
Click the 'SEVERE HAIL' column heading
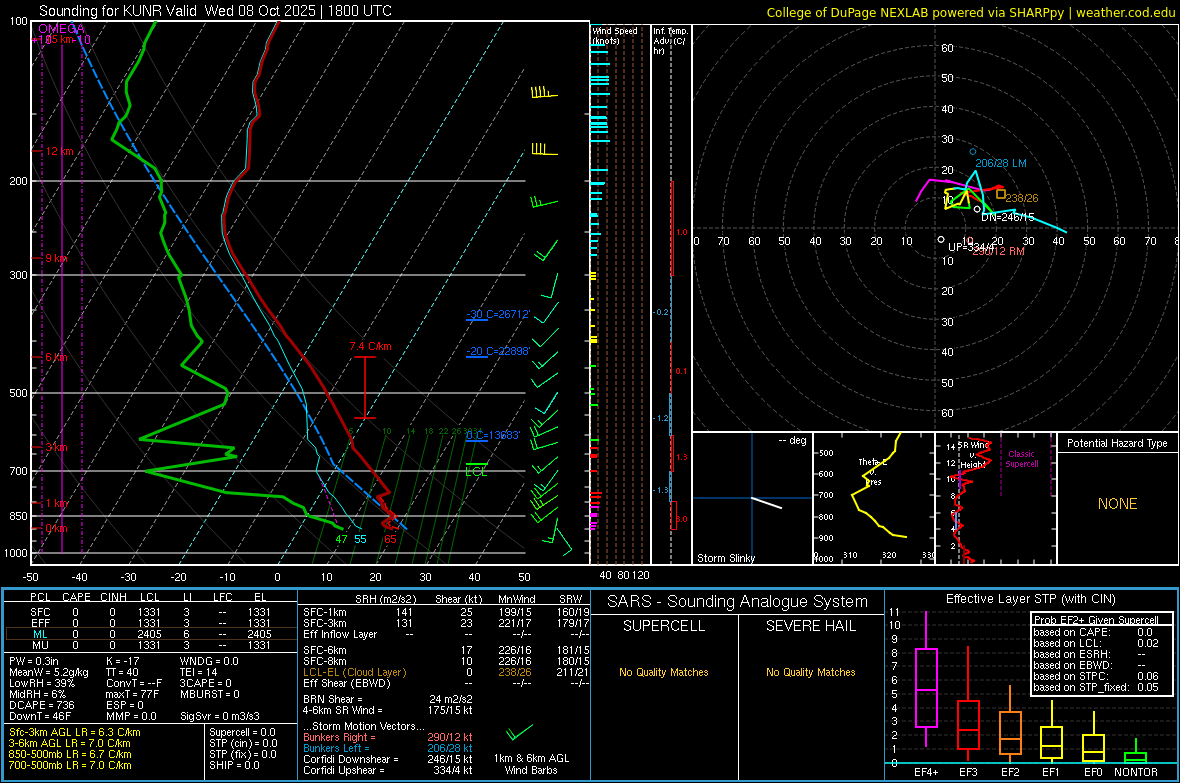tap(810, 626)
